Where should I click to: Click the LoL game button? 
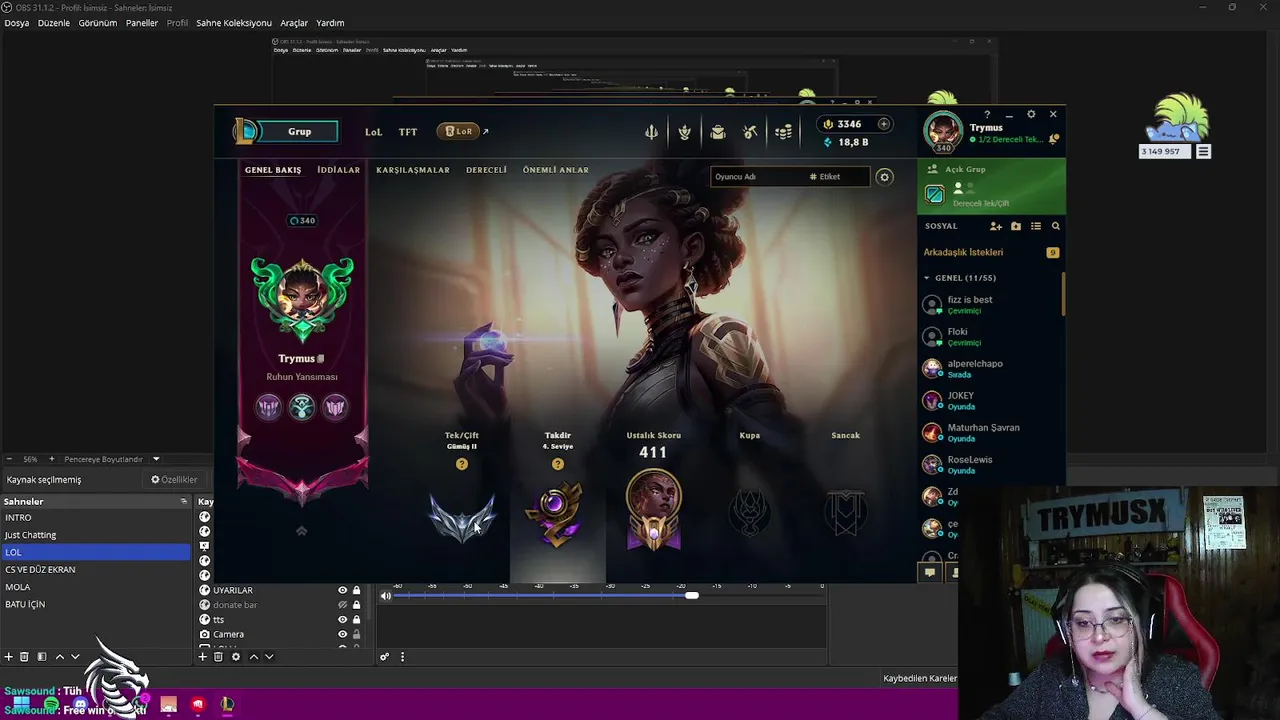click(x=373, y=132)
